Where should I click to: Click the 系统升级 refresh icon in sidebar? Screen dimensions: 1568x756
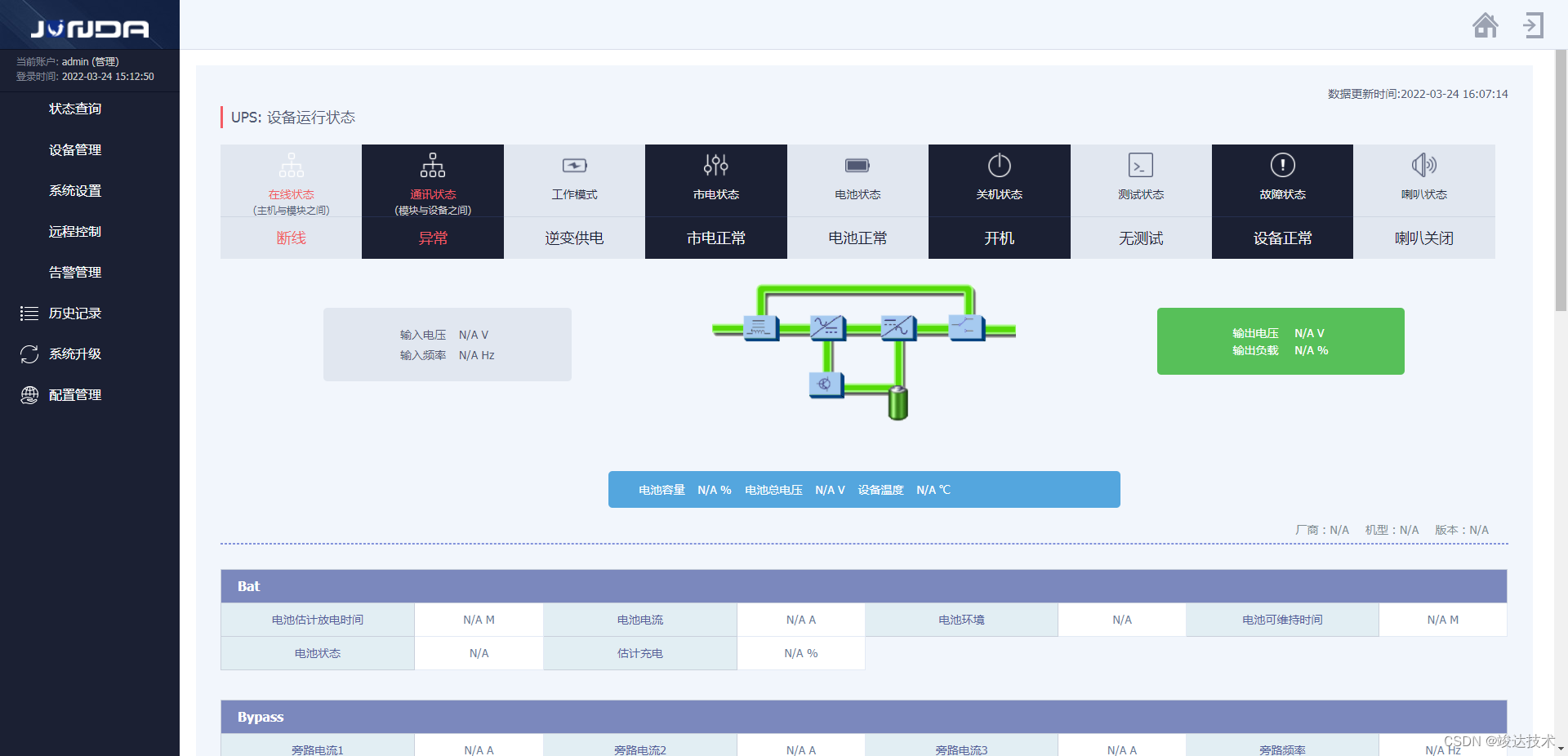(x=29, y=354)
